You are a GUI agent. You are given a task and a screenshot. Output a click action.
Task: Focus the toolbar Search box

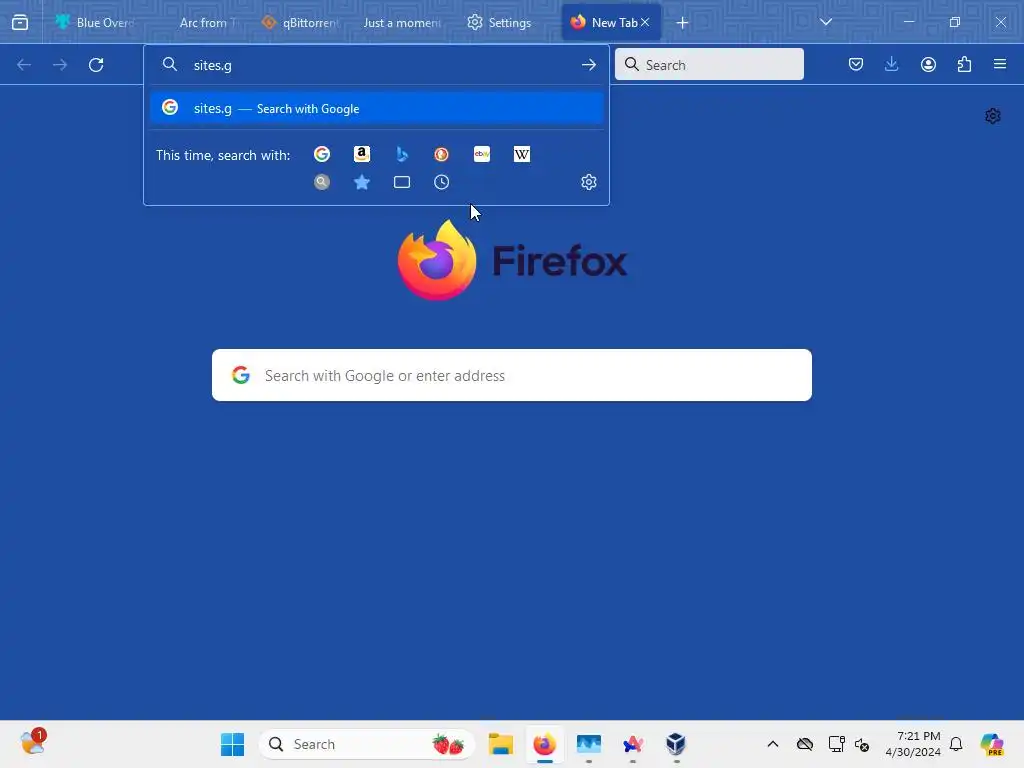[709, 64]
